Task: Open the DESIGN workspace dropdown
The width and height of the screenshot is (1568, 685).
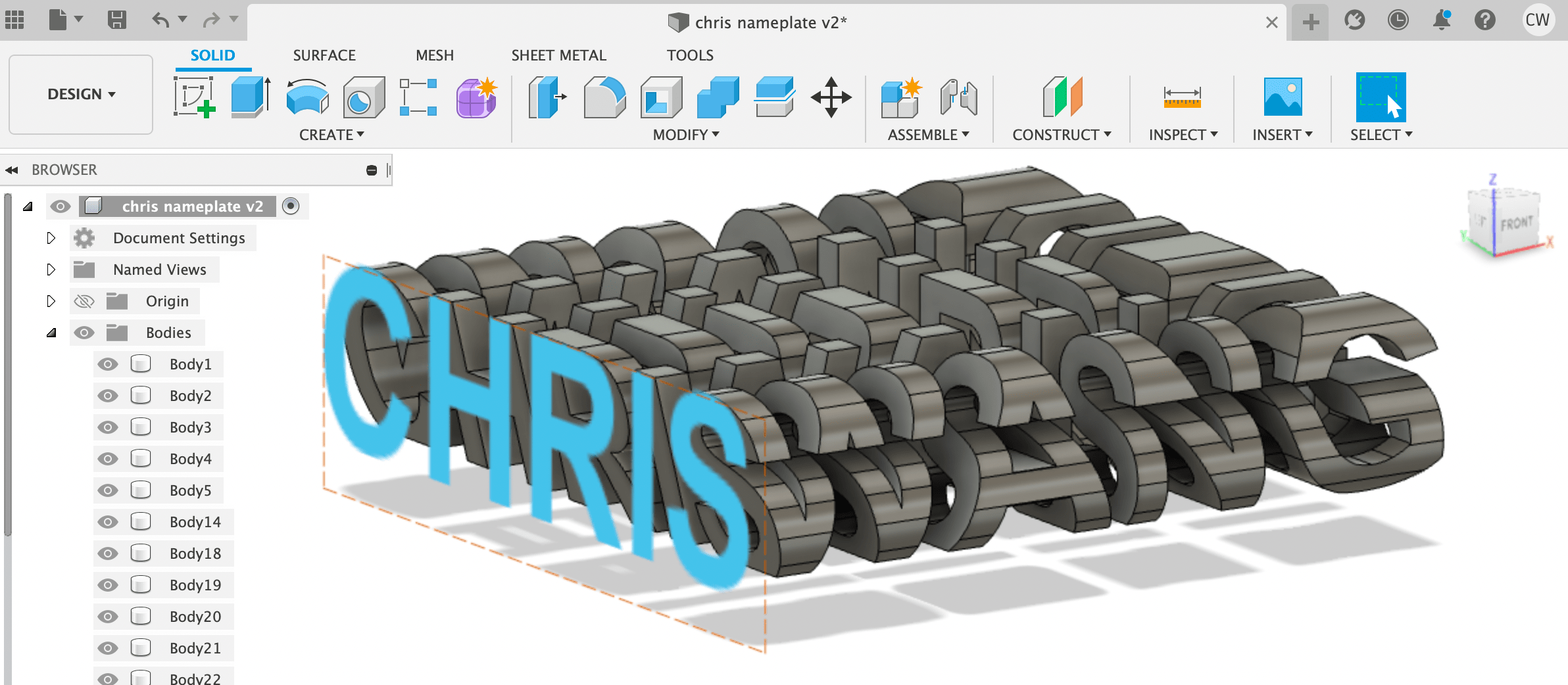Action: pos(81,94)
